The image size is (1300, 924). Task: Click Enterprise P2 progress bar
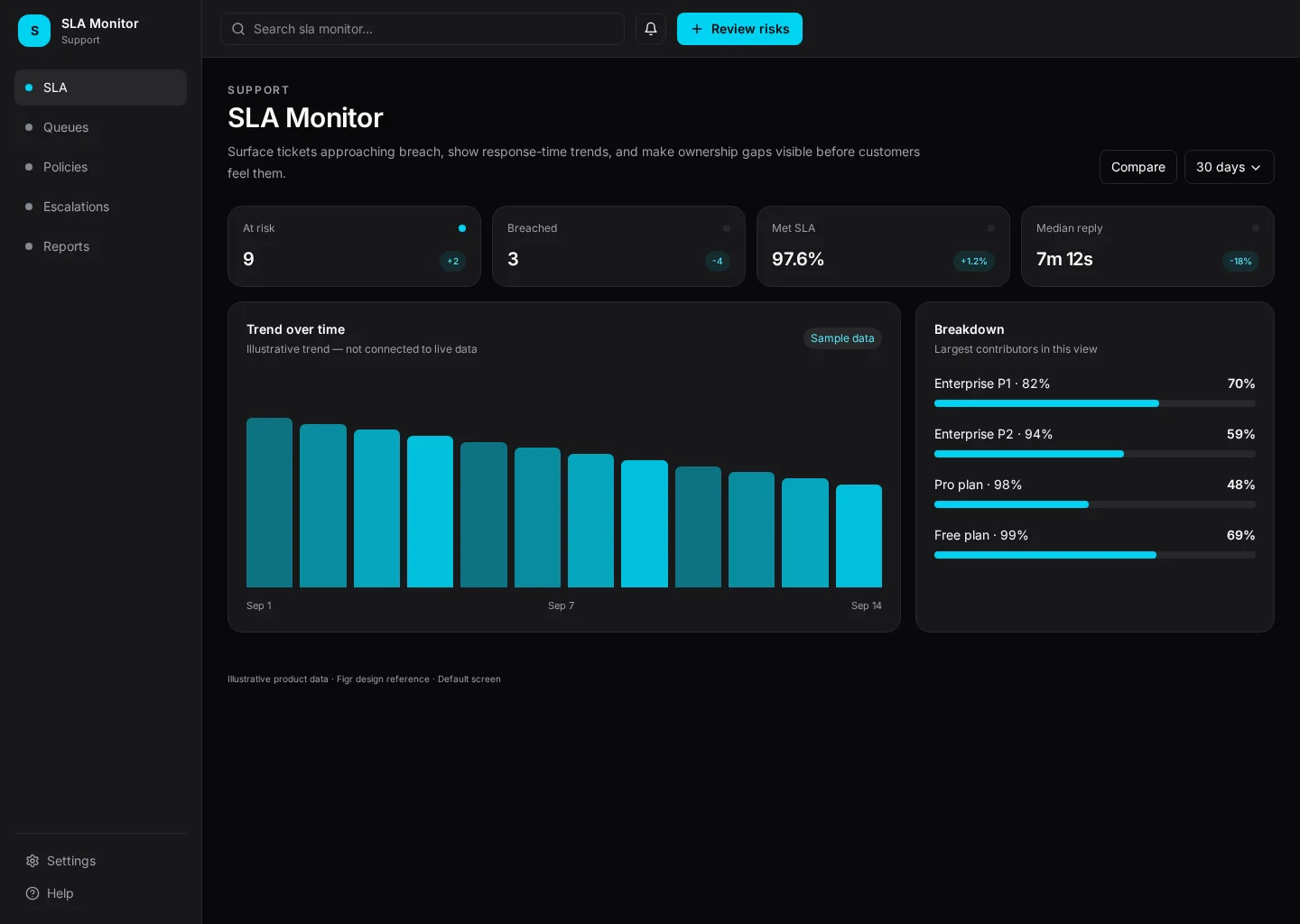1094,454
